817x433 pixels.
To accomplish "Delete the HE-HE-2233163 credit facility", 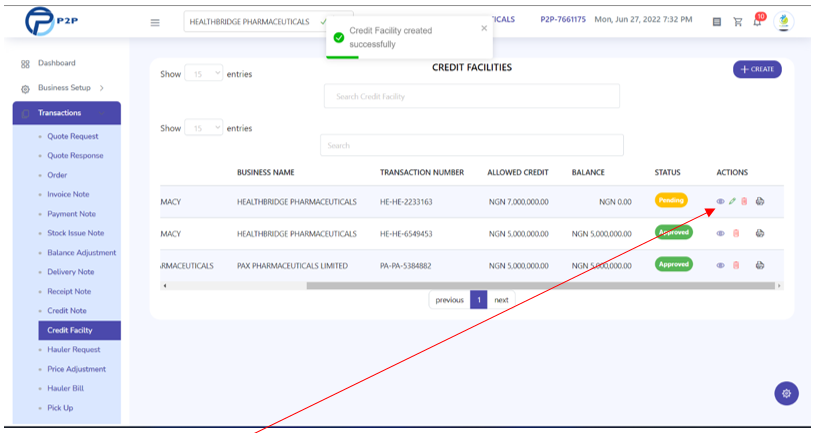I will (x=744, y=201).
